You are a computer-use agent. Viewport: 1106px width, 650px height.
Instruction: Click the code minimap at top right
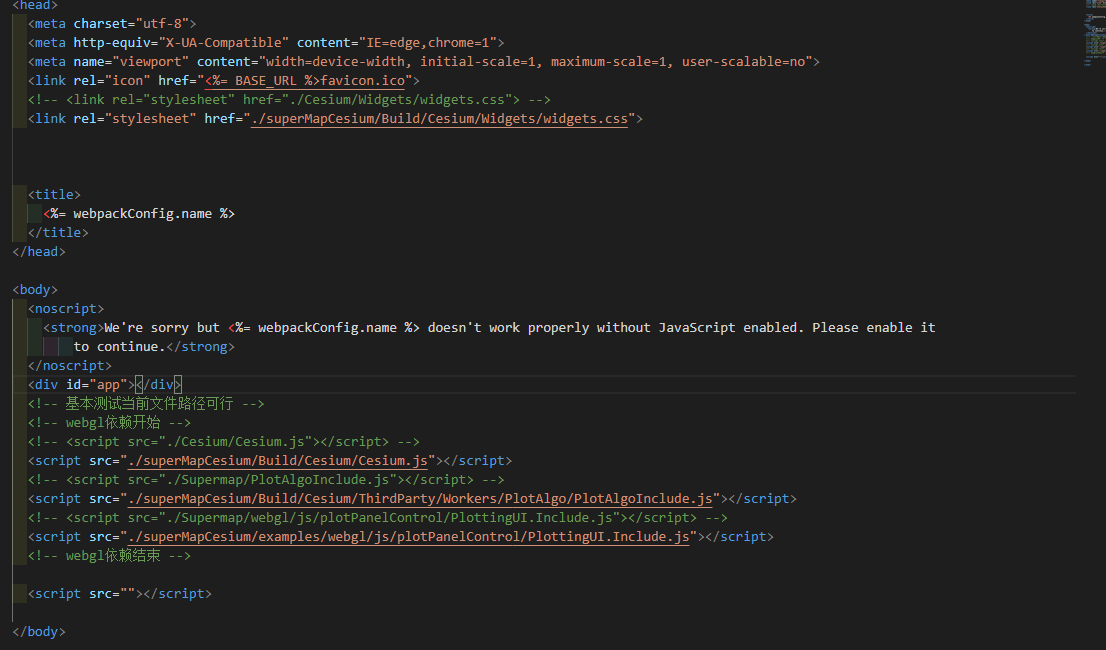click(x=1094, y=34)
